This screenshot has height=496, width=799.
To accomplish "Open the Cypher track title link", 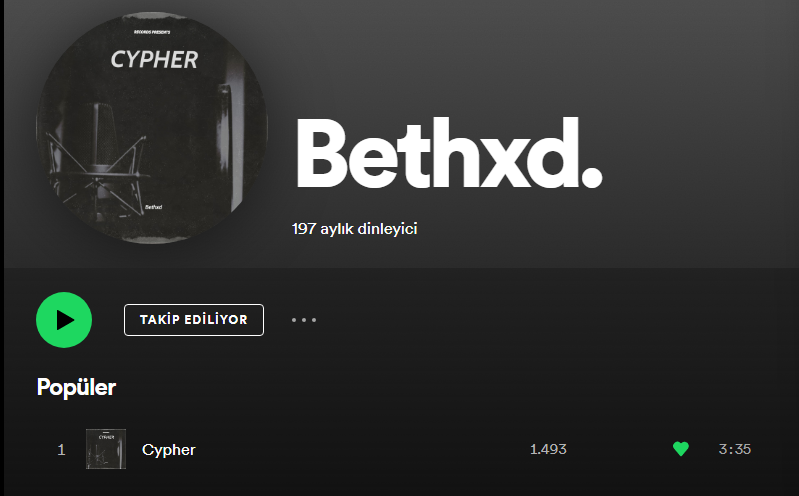I will click(x=169, y=450).
